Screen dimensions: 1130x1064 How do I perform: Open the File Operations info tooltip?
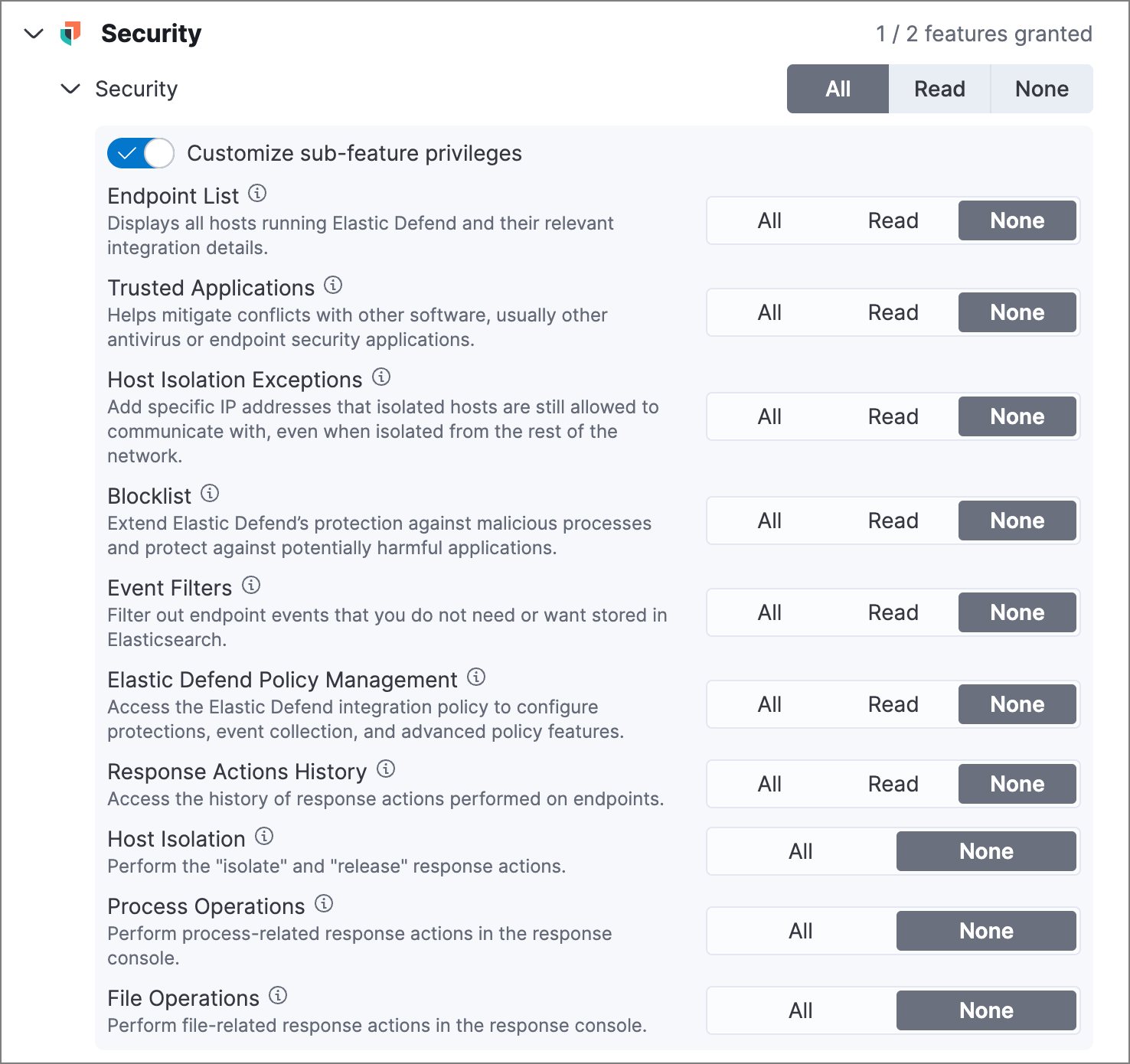(277, 995)
